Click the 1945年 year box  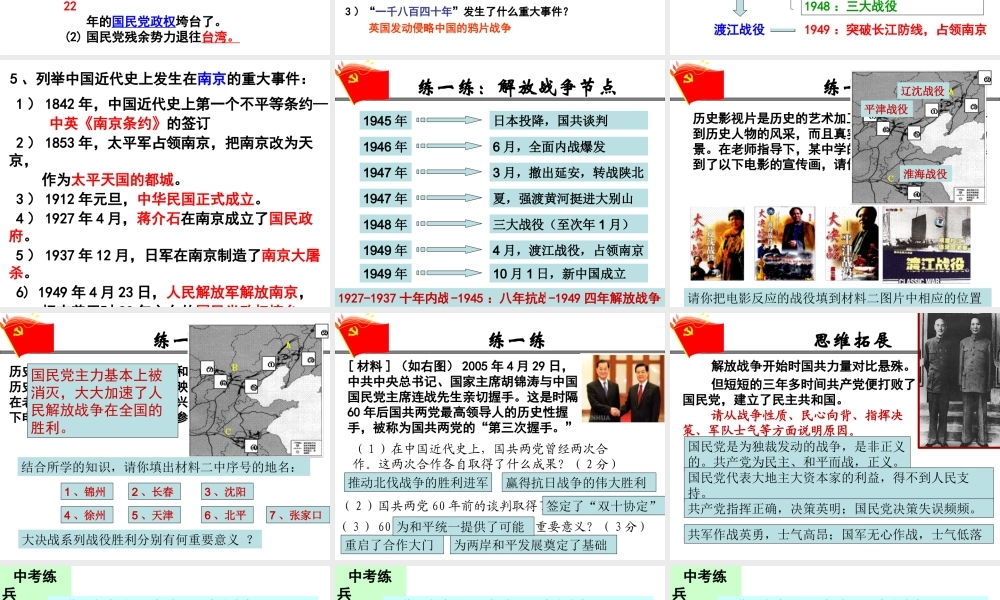[x=385, y=121]
